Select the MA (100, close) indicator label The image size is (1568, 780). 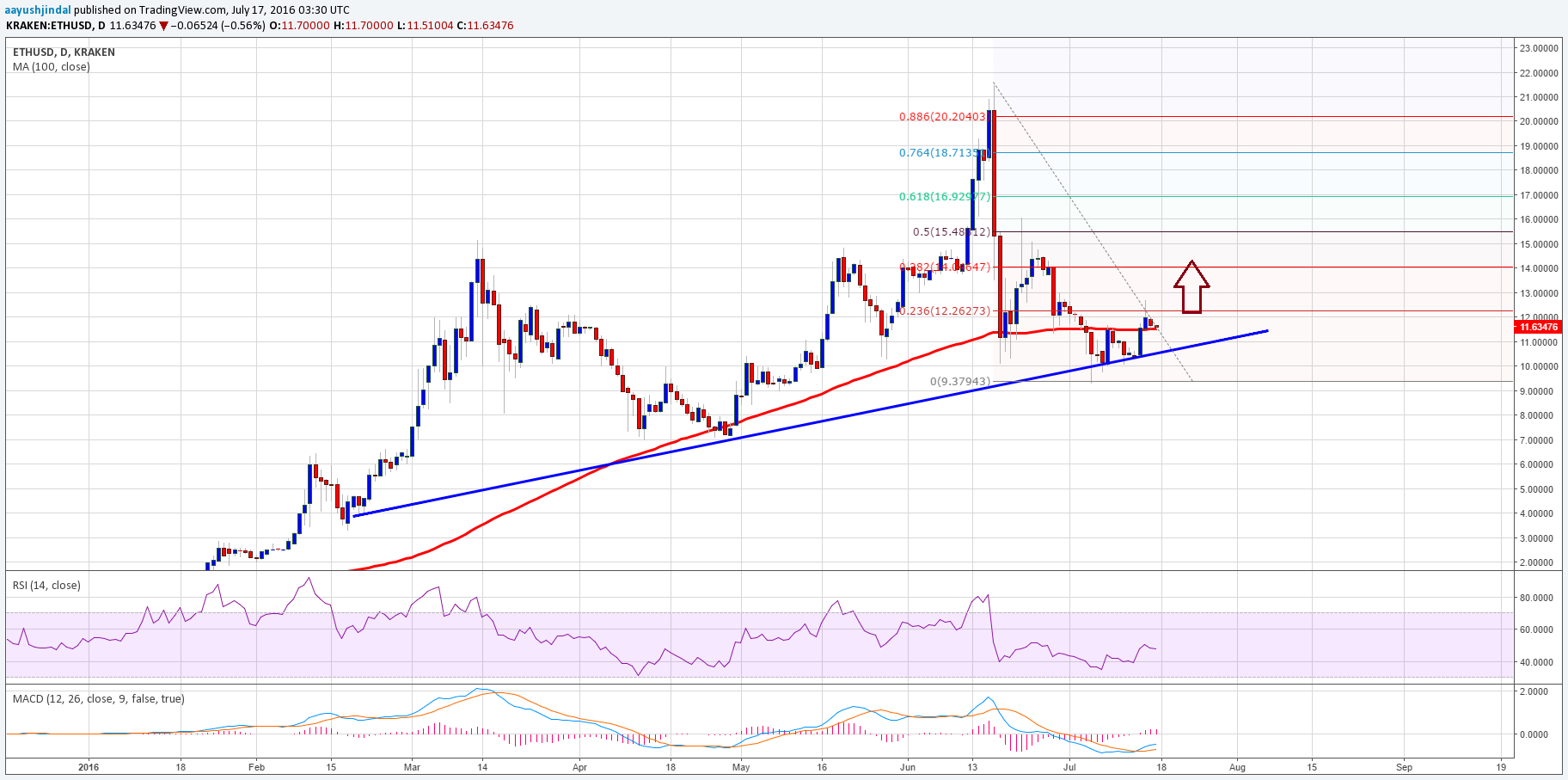51,67
